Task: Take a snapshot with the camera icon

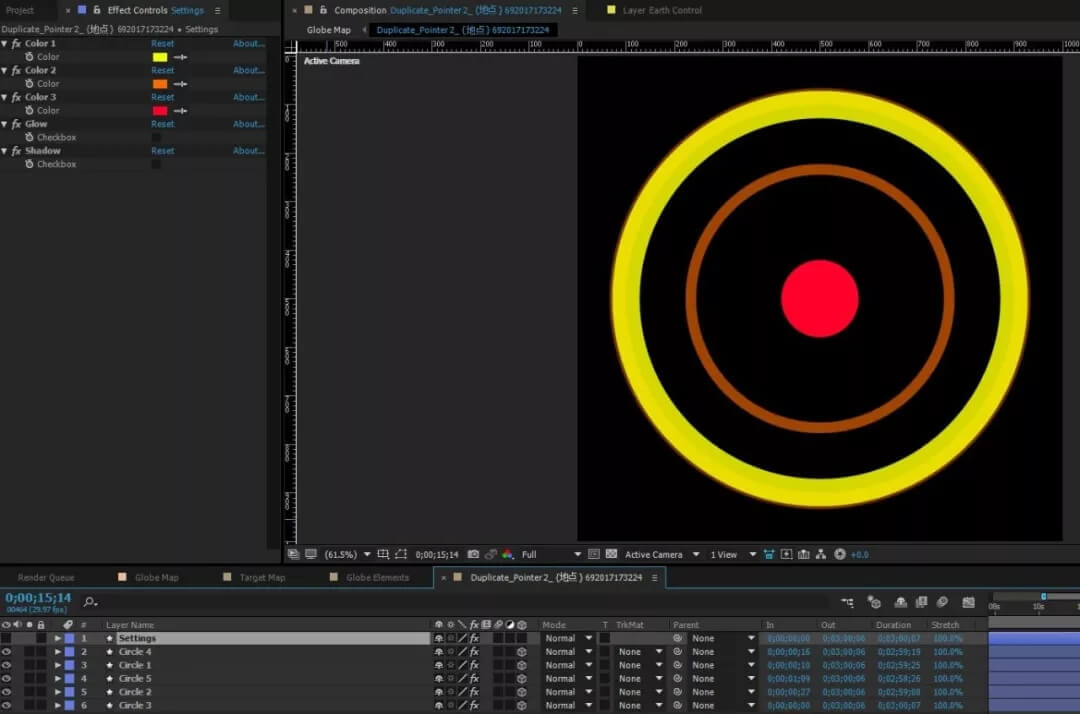Action: click(473, 554)
